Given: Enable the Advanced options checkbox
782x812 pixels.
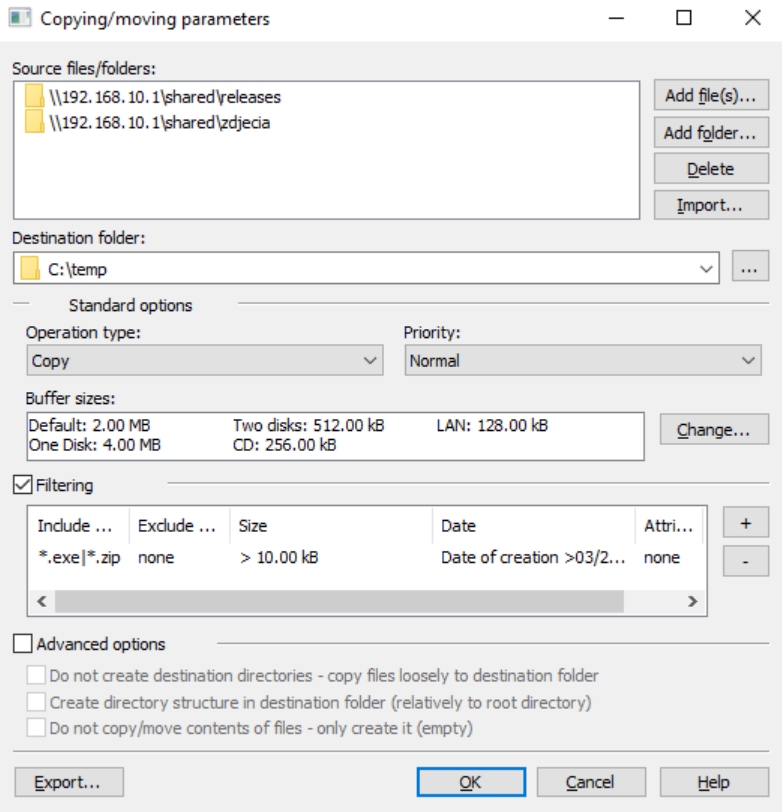Looking at the screenshot, I should (x=23, y=644).
